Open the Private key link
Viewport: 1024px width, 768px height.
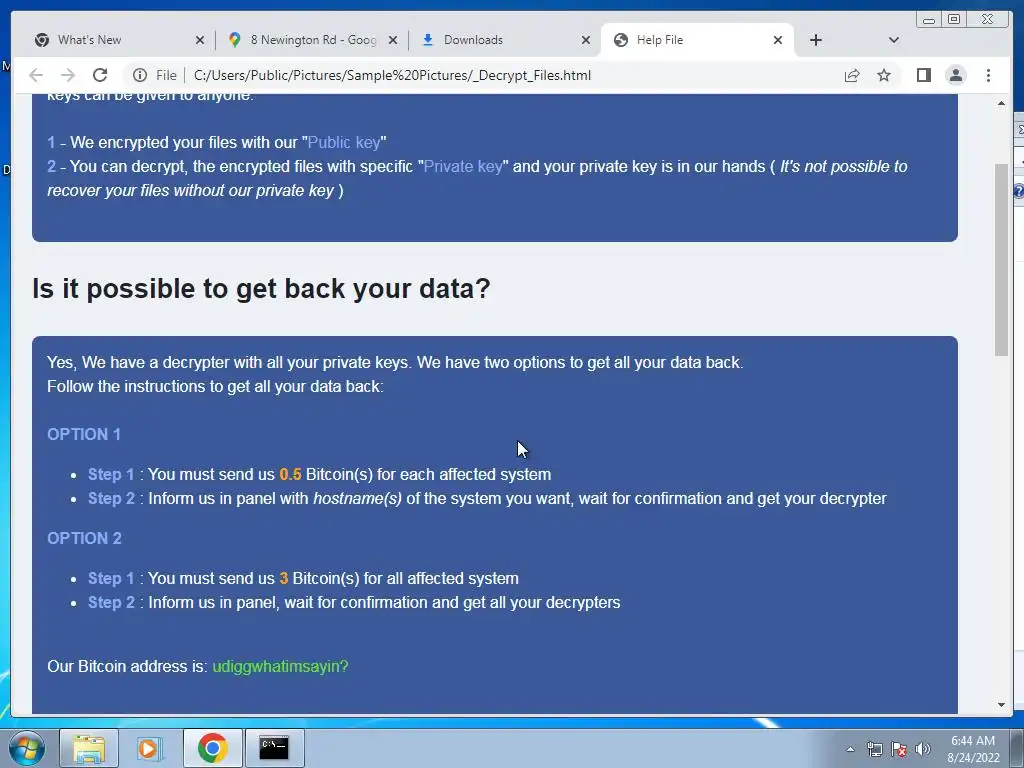coord(463,167)
